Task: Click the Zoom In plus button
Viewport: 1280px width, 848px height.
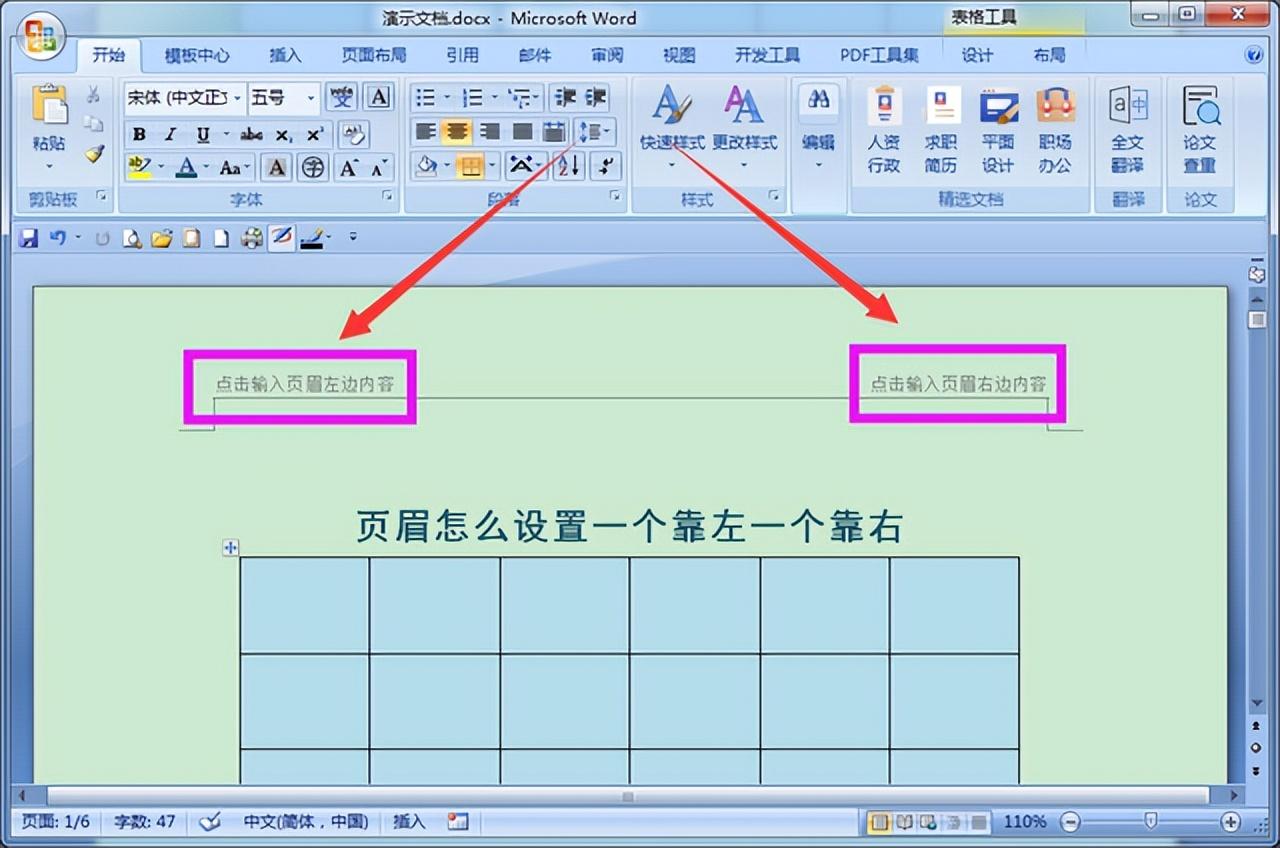Action: (1230, 822)
